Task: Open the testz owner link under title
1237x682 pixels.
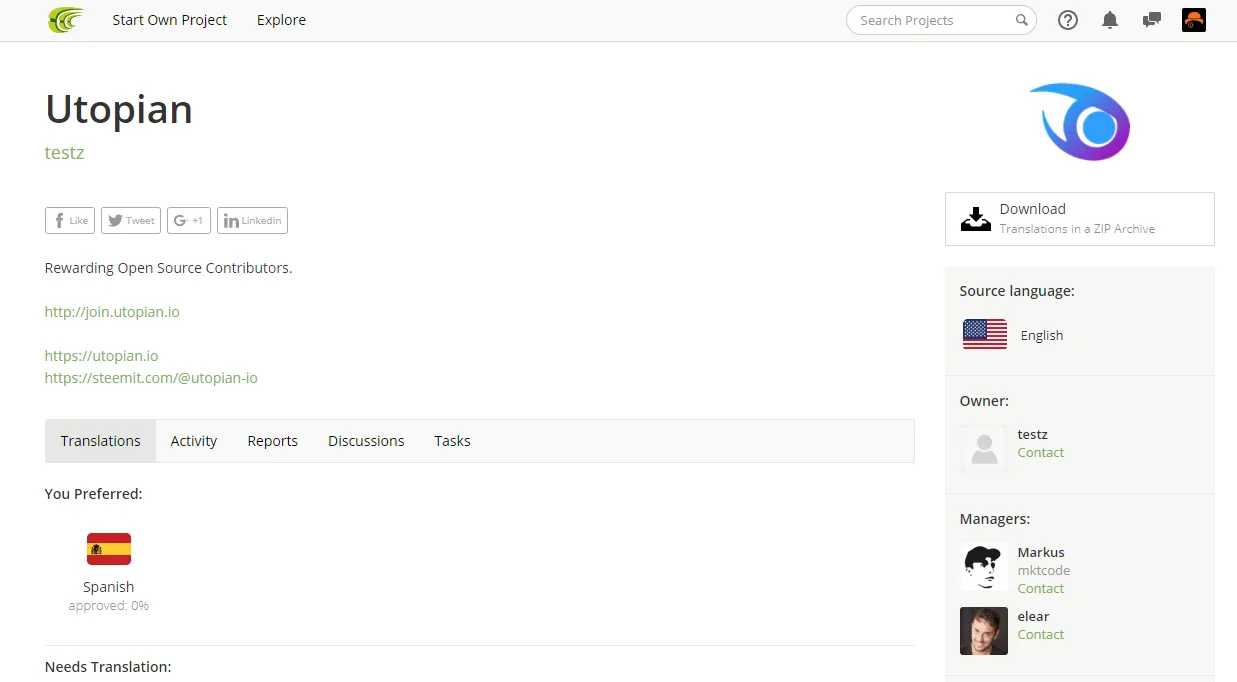Action: 65,153
